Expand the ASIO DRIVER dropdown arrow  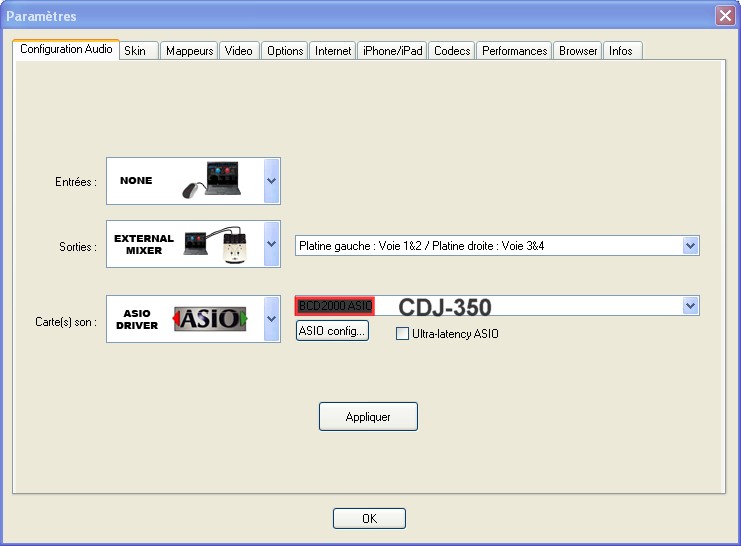tap(271, 319)
